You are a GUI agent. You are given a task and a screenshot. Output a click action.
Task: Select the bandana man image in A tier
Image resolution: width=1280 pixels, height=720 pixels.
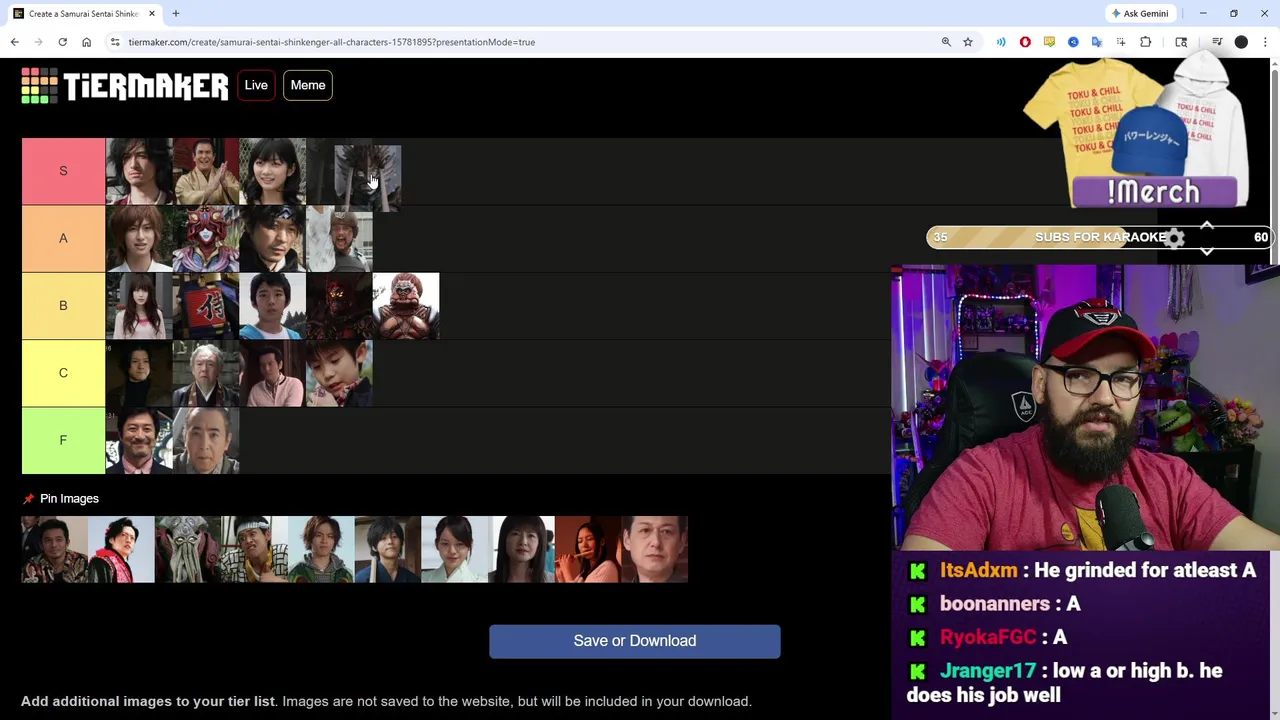click(272, 239)
